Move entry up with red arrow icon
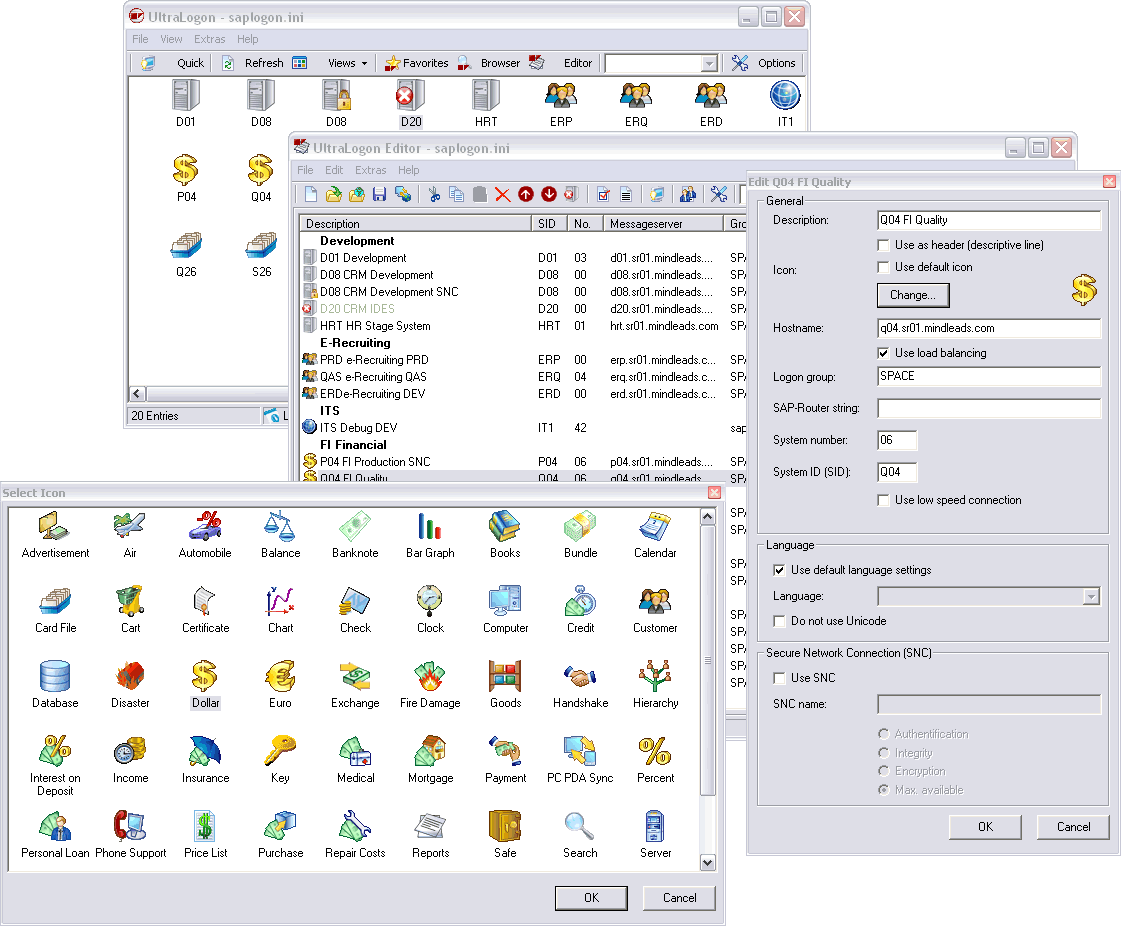 (525, 194)
